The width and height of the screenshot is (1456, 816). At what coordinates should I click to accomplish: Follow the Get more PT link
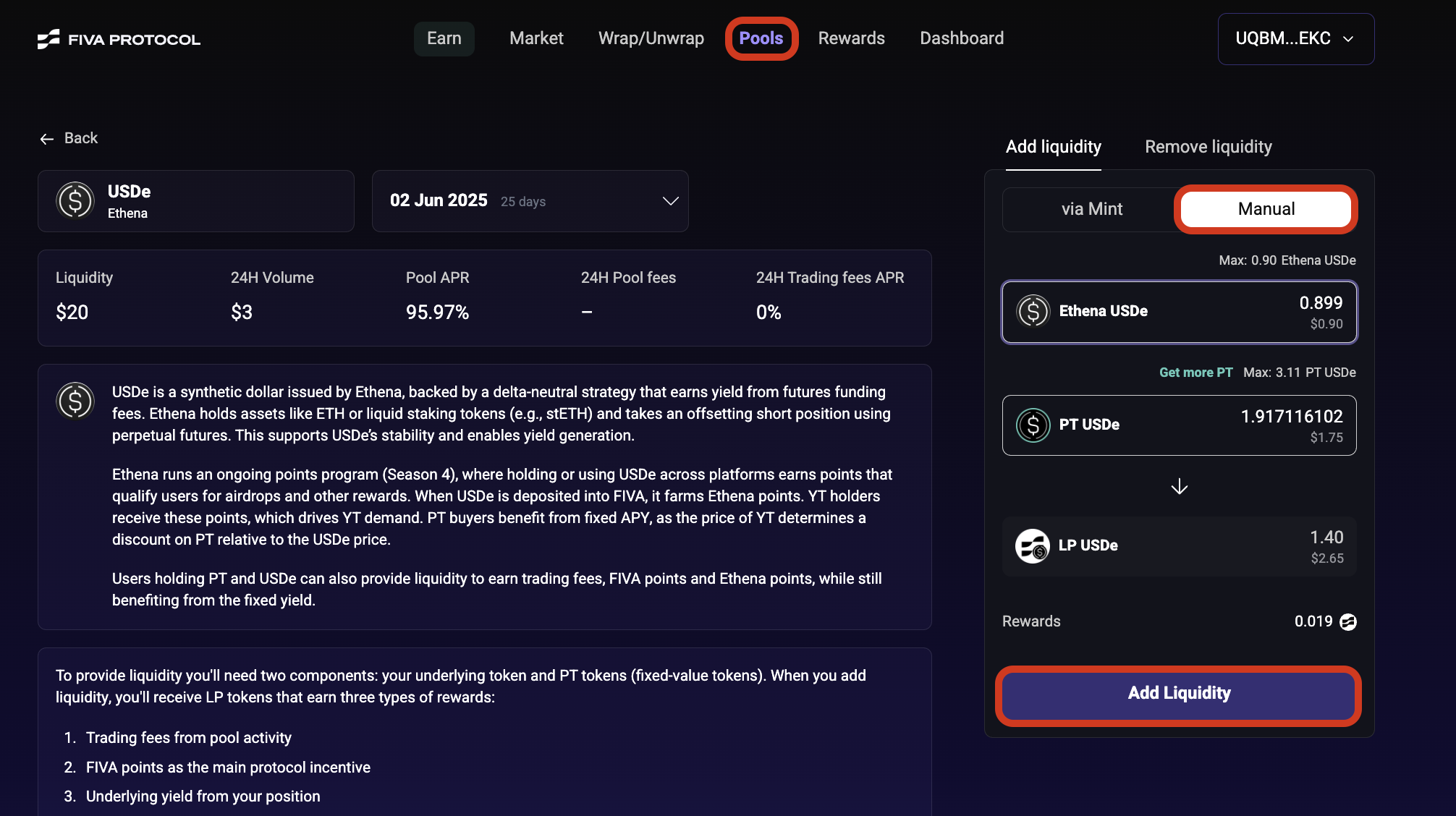tap(1195, 373)
